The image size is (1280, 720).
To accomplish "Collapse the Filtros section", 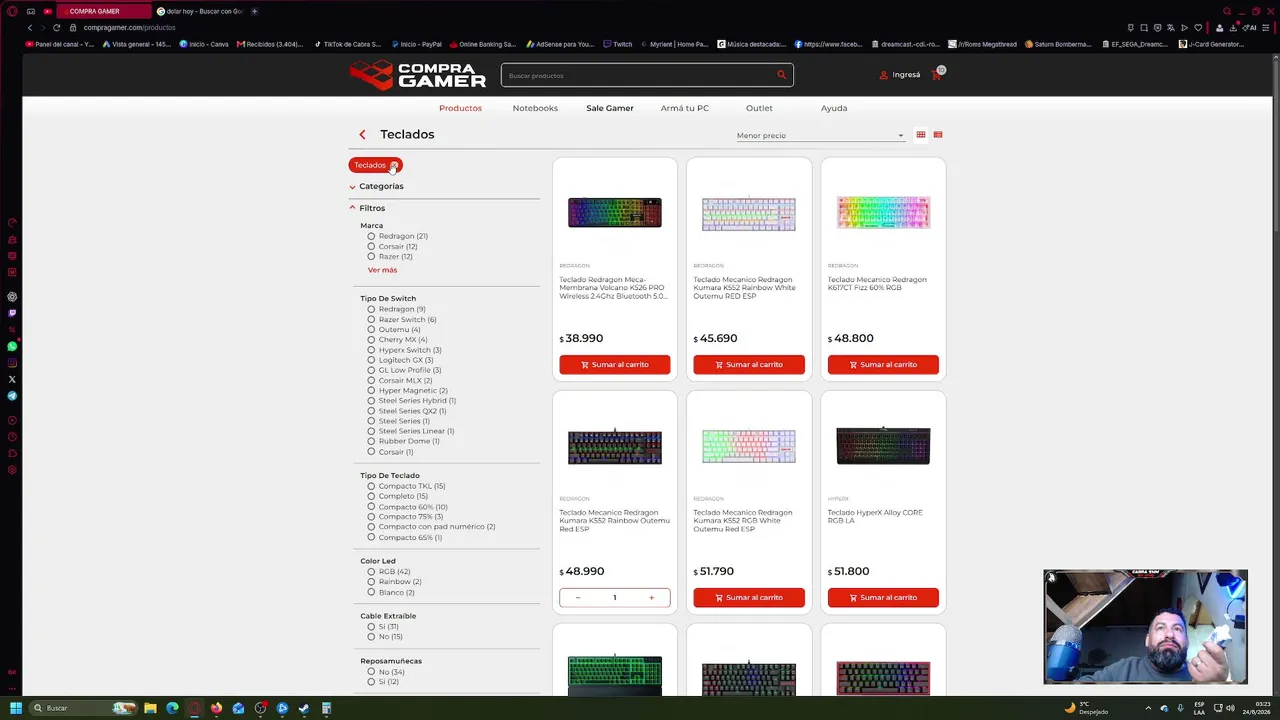I will [x=368, y=208].
